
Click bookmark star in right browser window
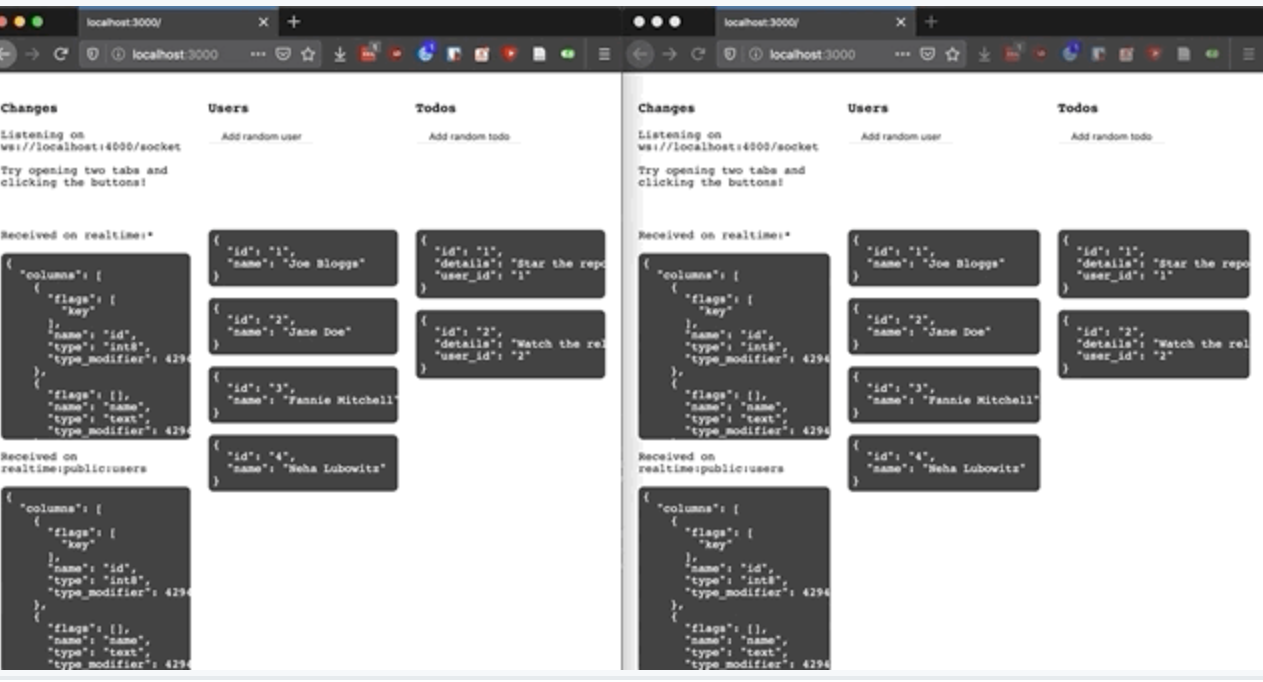click(952, 54)
